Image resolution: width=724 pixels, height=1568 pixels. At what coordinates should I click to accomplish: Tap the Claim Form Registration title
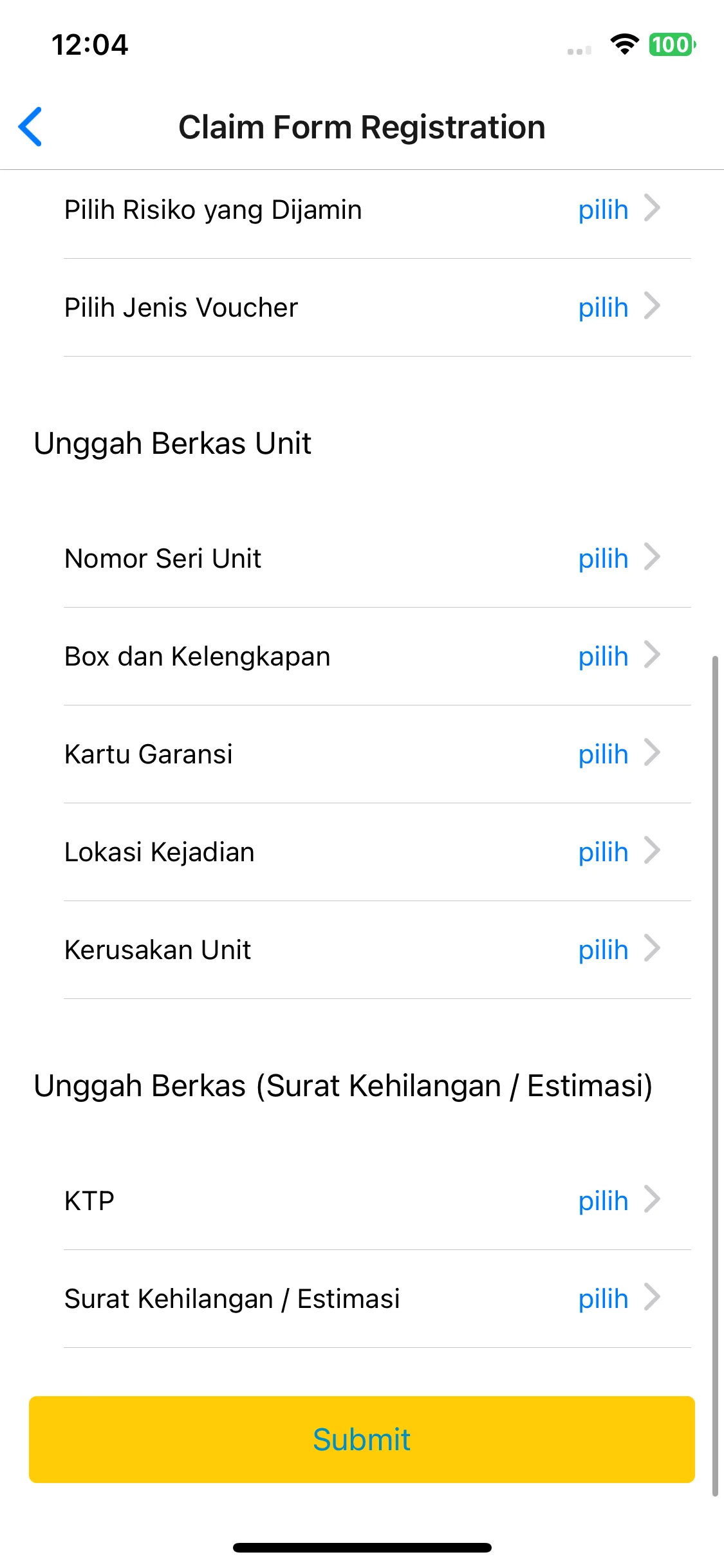pyautogui.click(x=362, y=127)
